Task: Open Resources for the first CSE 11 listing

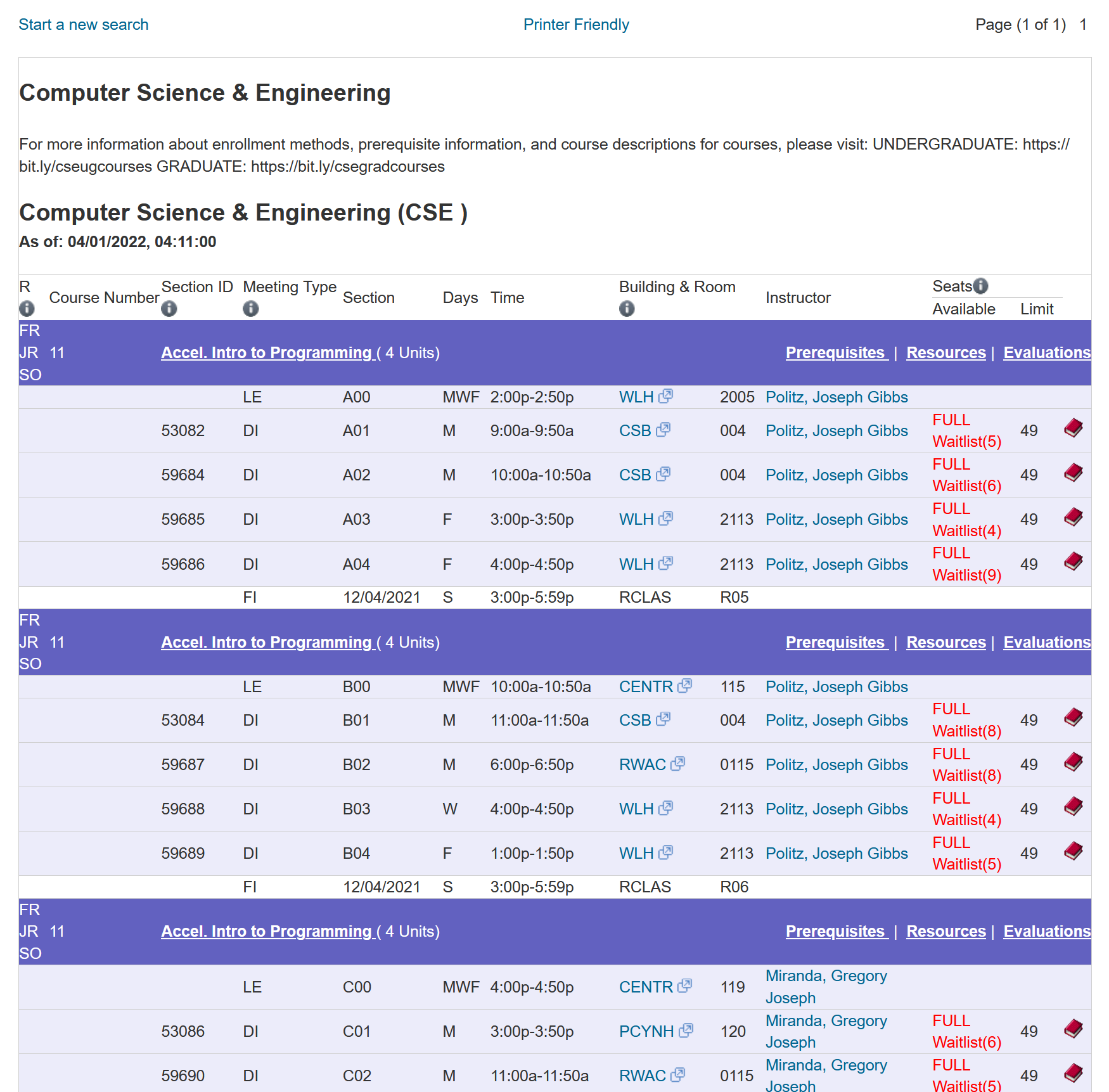Action: click(x=946, y=353)
